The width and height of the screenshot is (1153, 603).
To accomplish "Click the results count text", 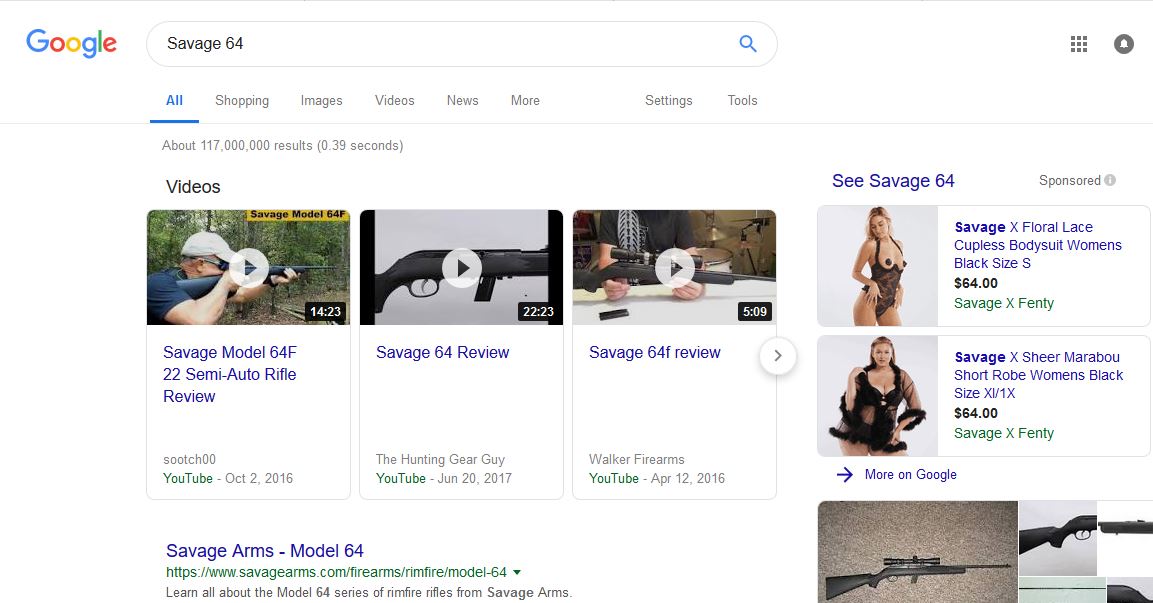I will 282,146.
